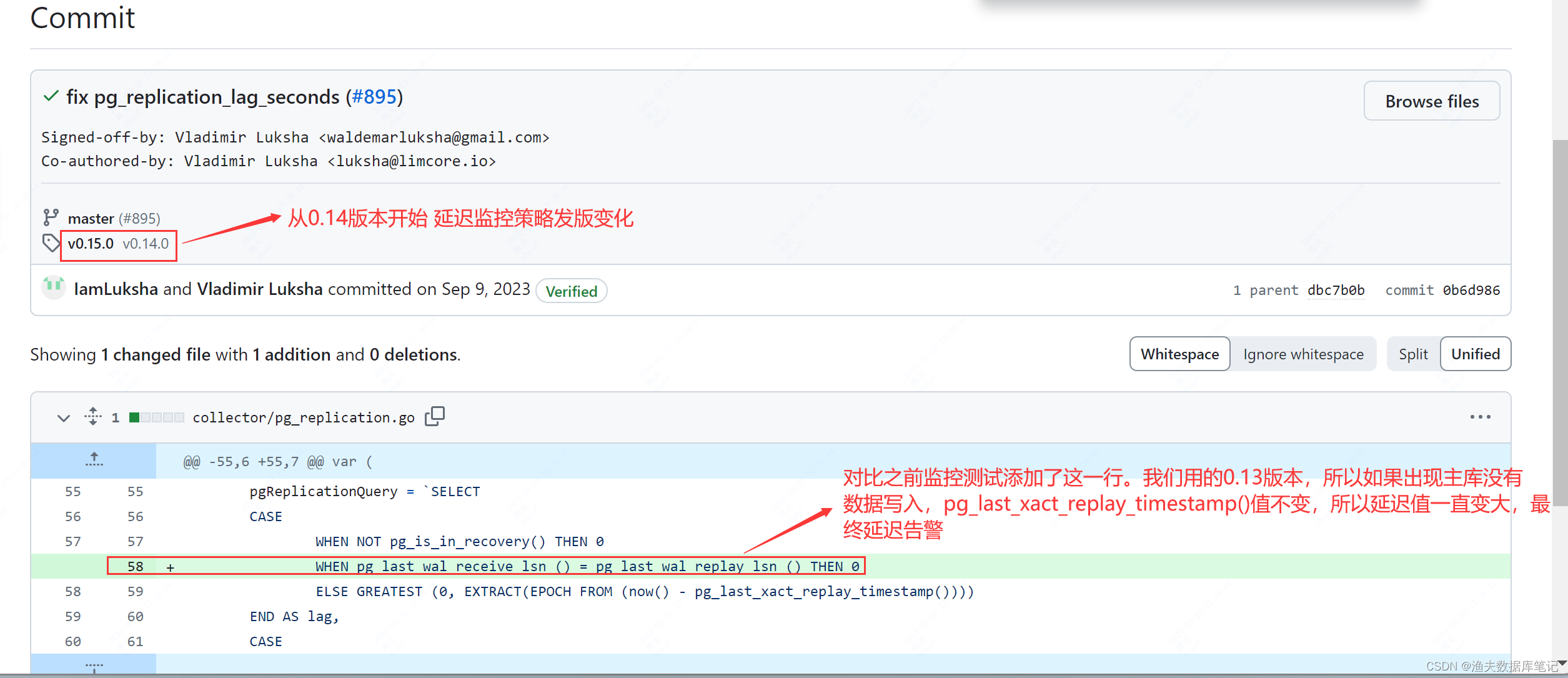This screenshot has width=1568, height=678.
Task: Click the drag handle beside the file name
Action: [92, 417]
